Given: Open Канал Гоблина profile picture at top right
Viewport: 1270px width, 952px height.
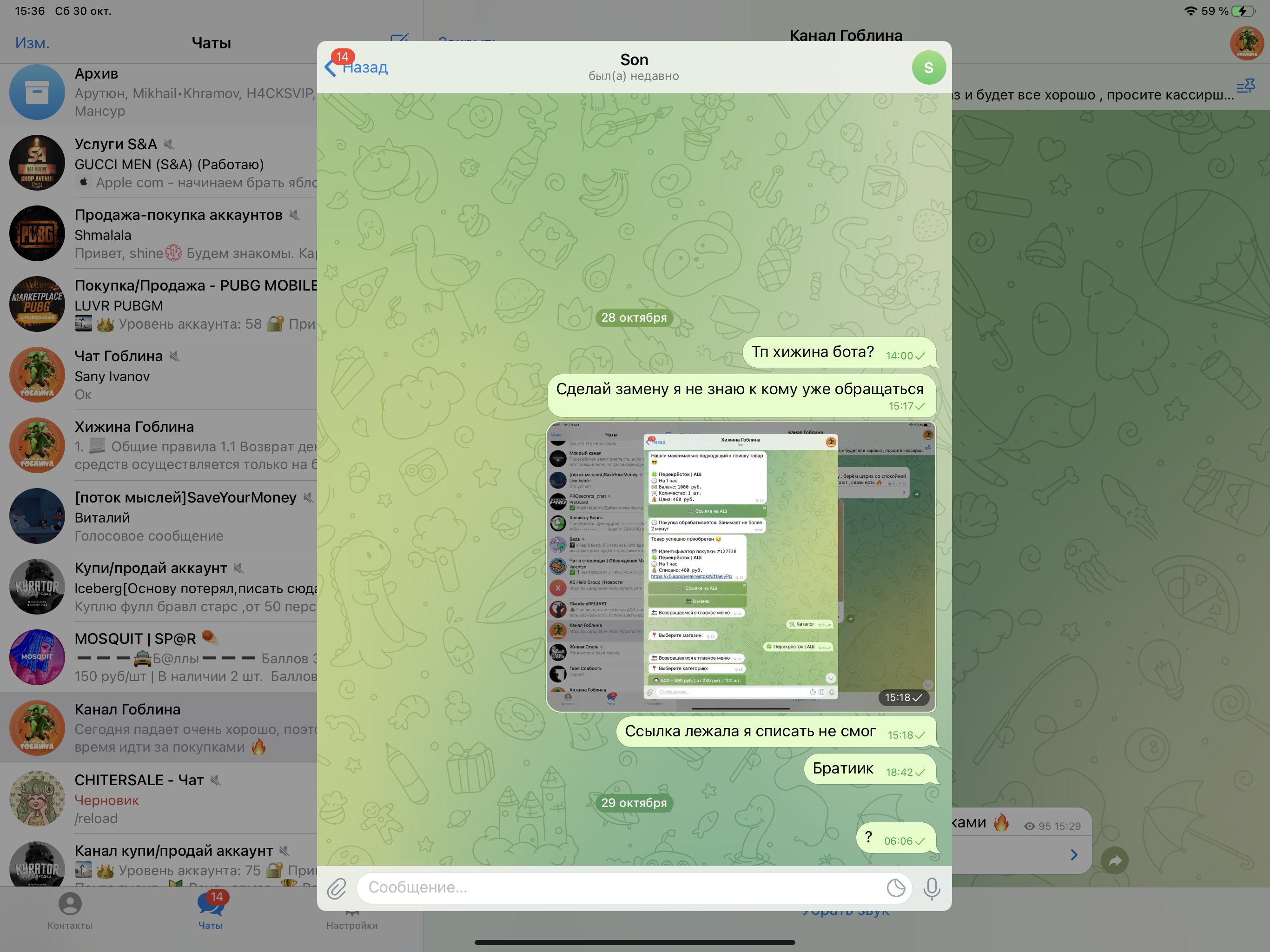Looking at the screenshot, I should [x=1246, y=43].
